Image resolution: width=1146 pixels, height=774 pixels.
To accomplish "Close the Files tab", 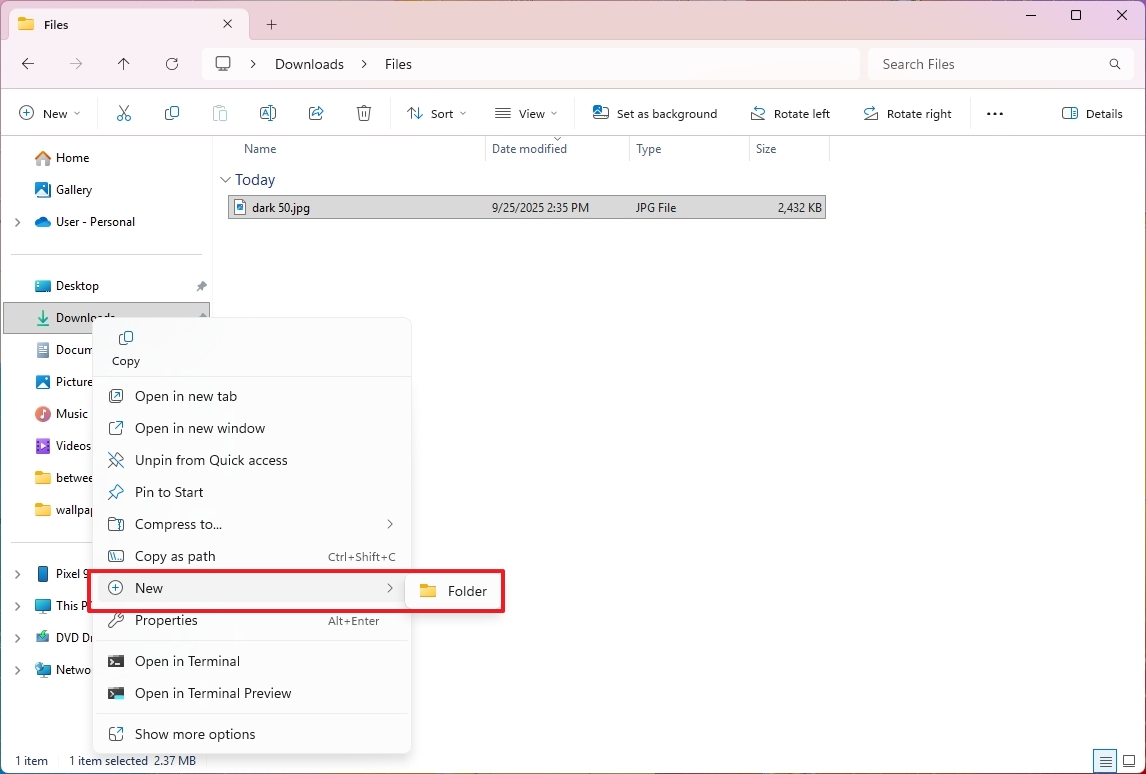I will tap(227, 24).
